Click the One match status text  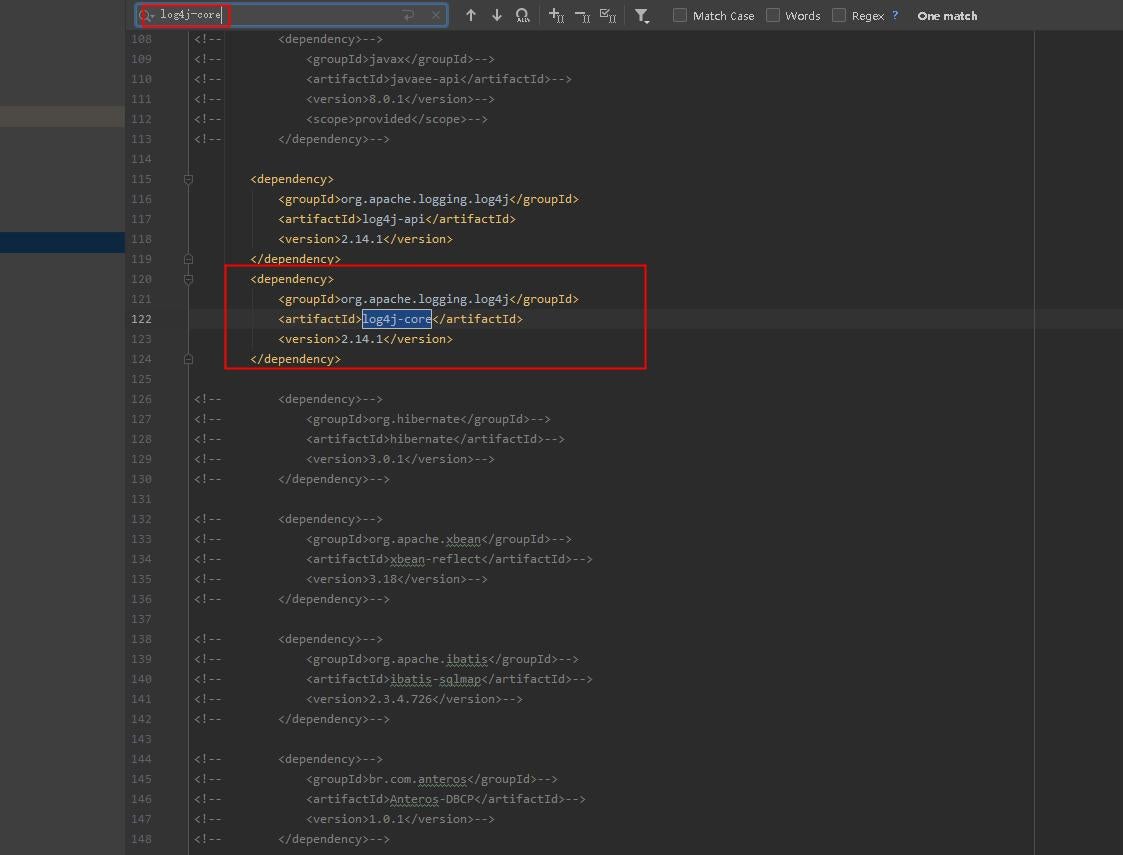947,16
